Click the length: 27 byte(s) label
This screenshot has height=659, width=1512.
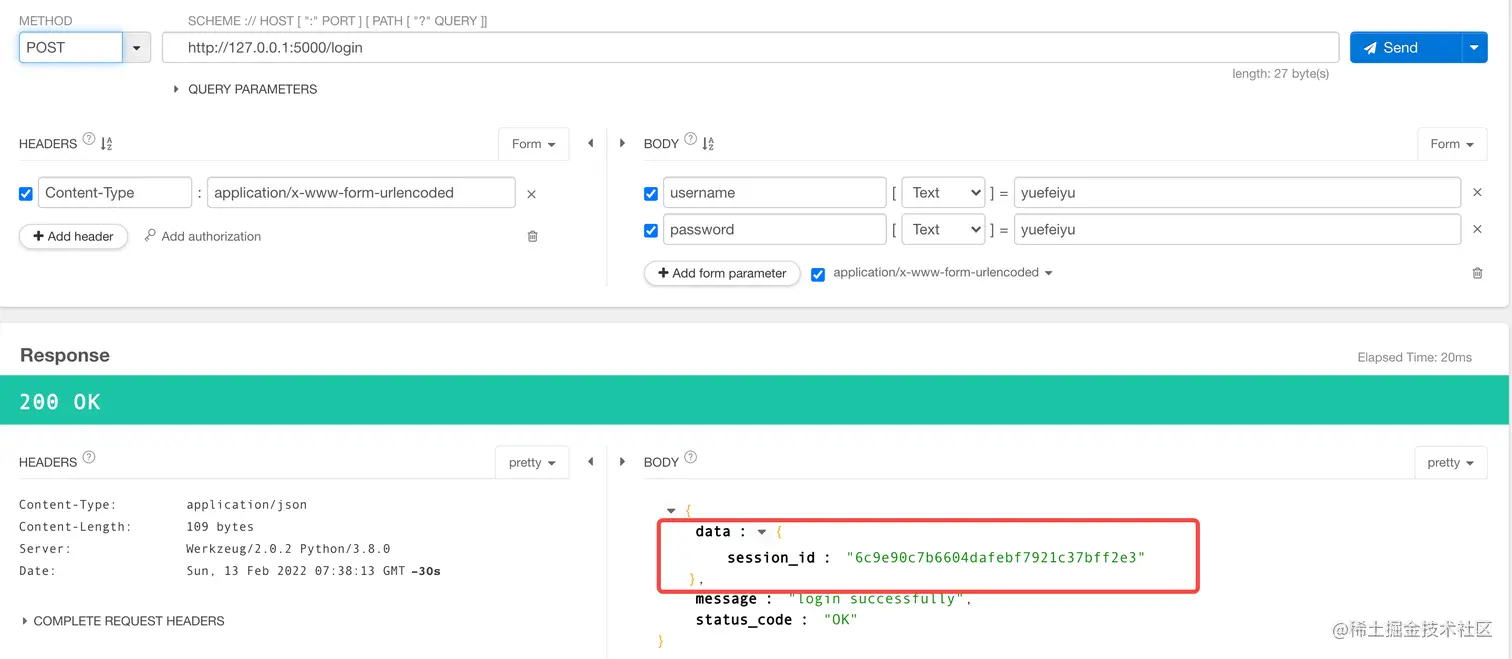pyautogui.click(x=1280, y=74)
